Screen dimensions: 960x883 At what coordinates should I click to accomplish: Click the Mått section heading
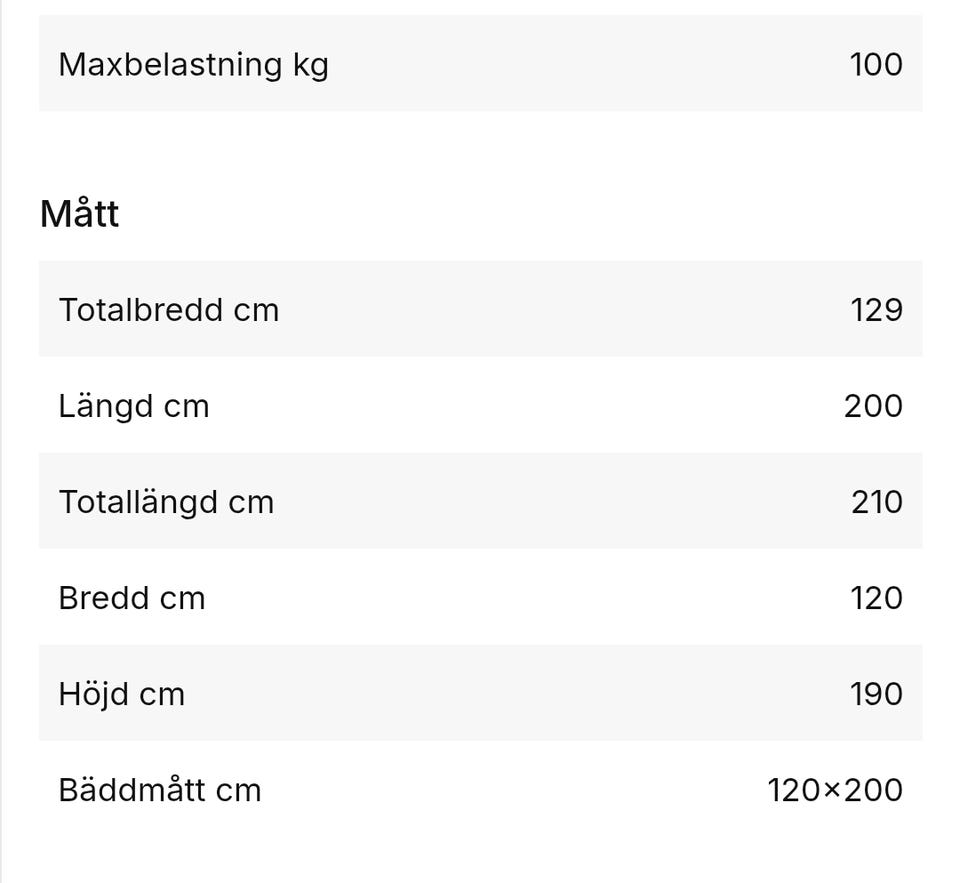80,214
